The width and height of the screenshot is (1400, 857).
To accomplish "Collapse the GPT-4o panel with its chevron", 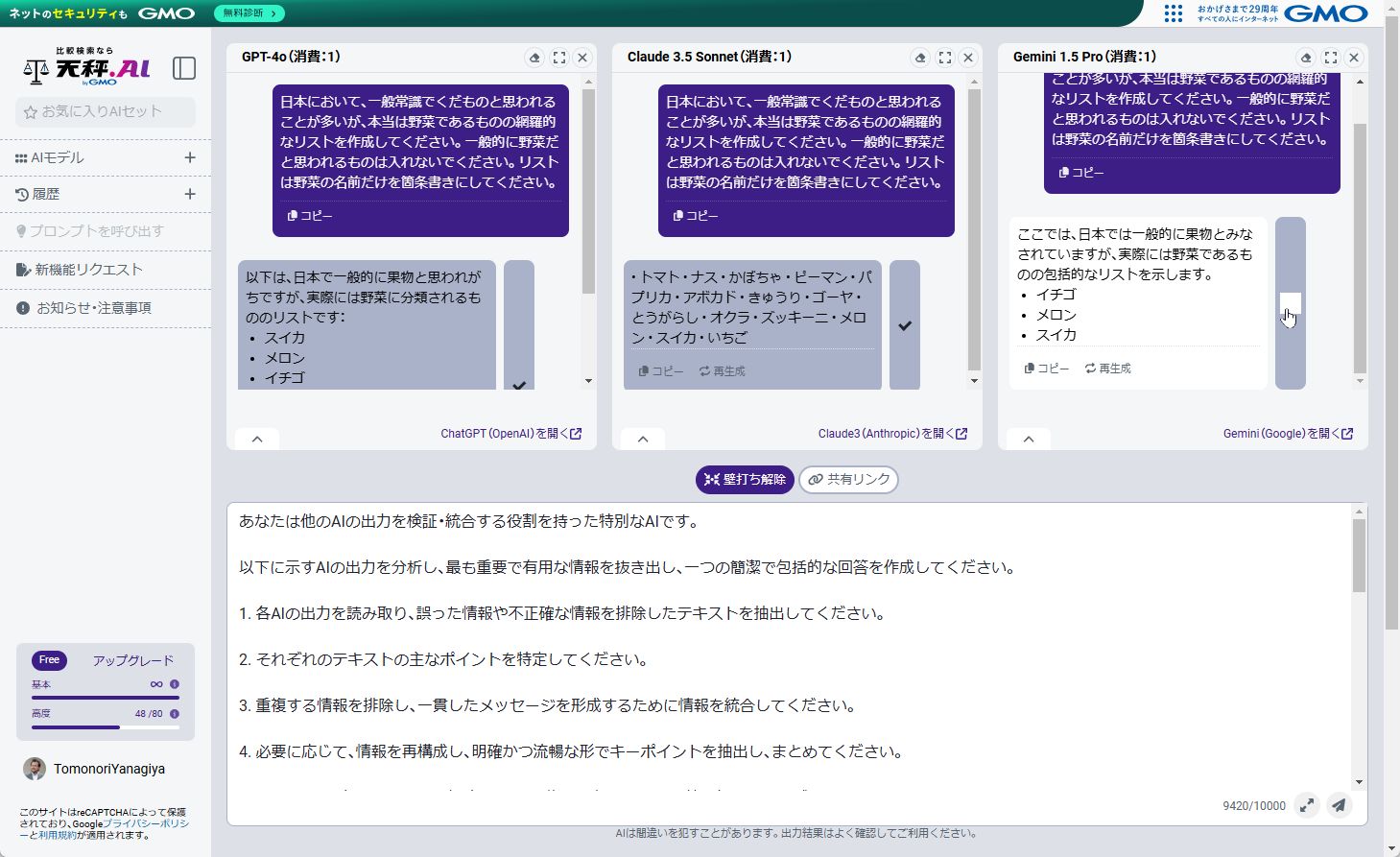I will click(x=256, y=438).
